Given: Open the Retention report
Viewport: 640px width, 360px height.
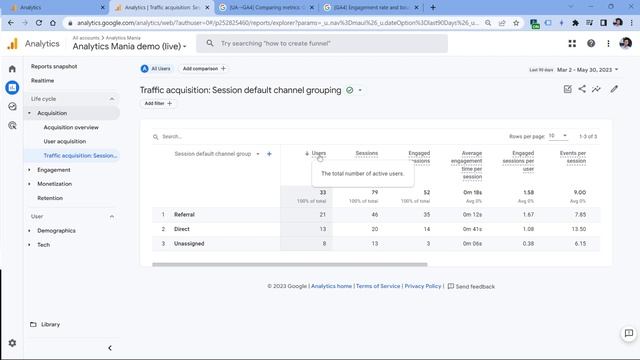Looking at the screenshot, I should 50,198.
